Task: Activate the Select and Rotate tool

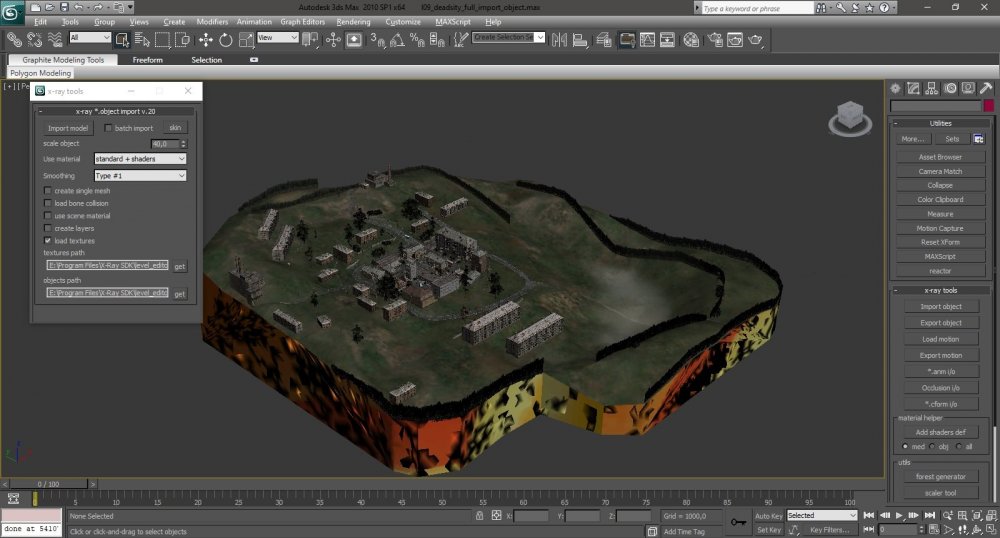Action: (225, 40)
